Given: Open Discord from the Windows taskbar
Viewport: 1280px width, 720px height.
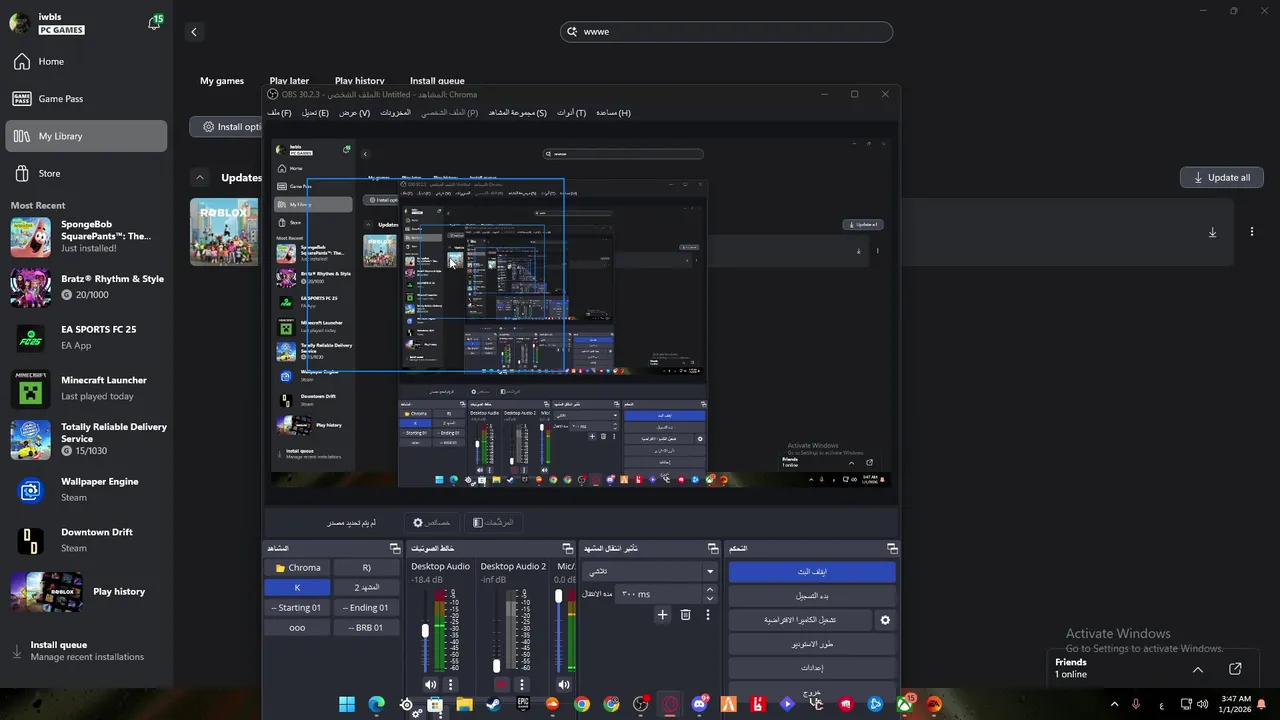Looking at the screenshot, I should click(699, 705).
